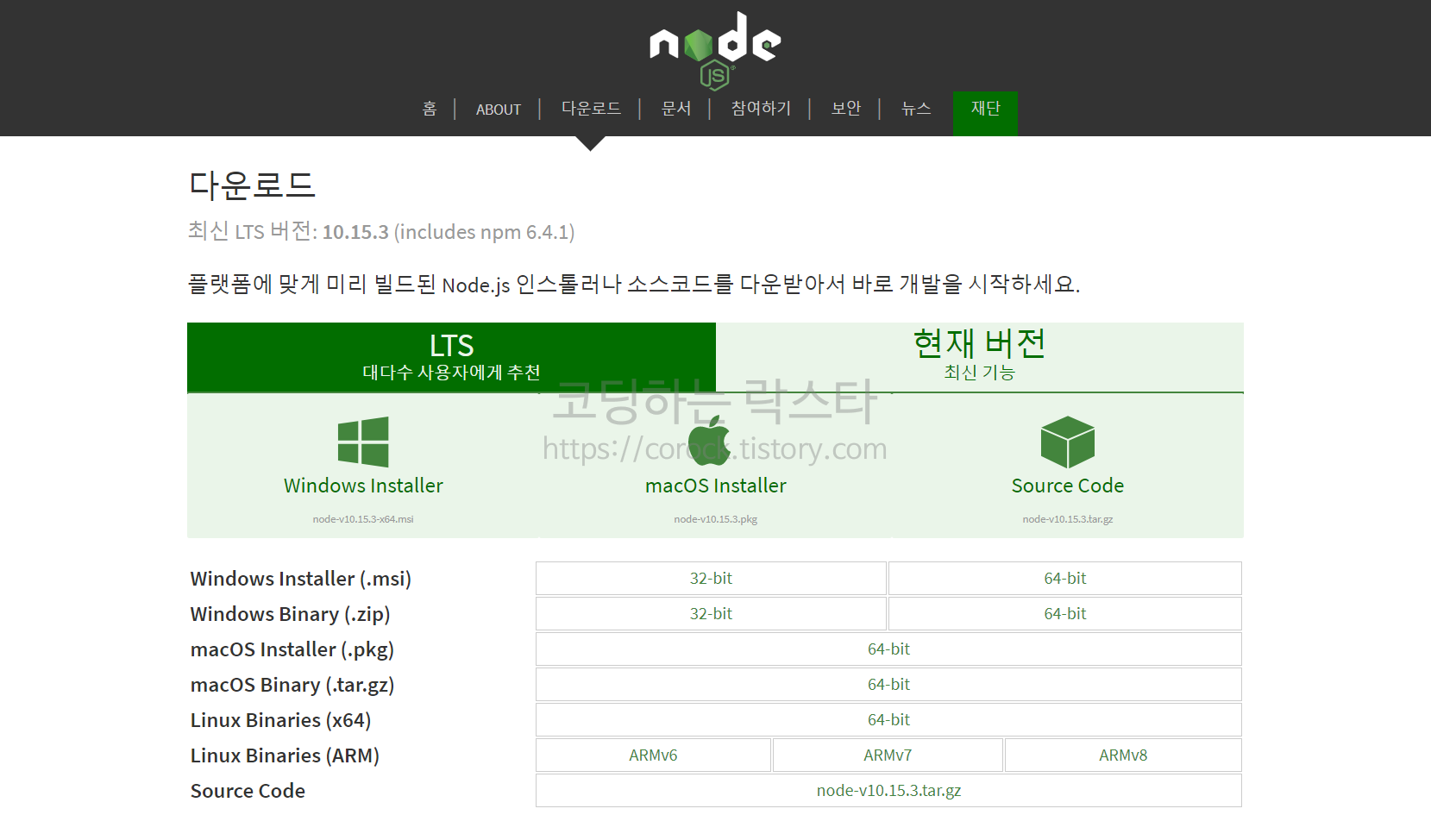
Task: Click the macOS Installer label link
Action: coord(716,486)
